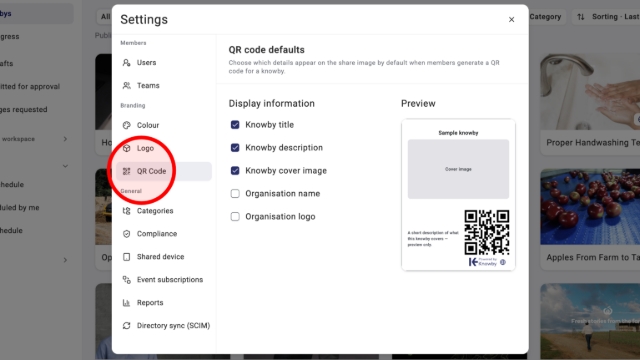Open the Category filter dropdown
This screenshot has width=640, height=360.
(x=547, y=17)
